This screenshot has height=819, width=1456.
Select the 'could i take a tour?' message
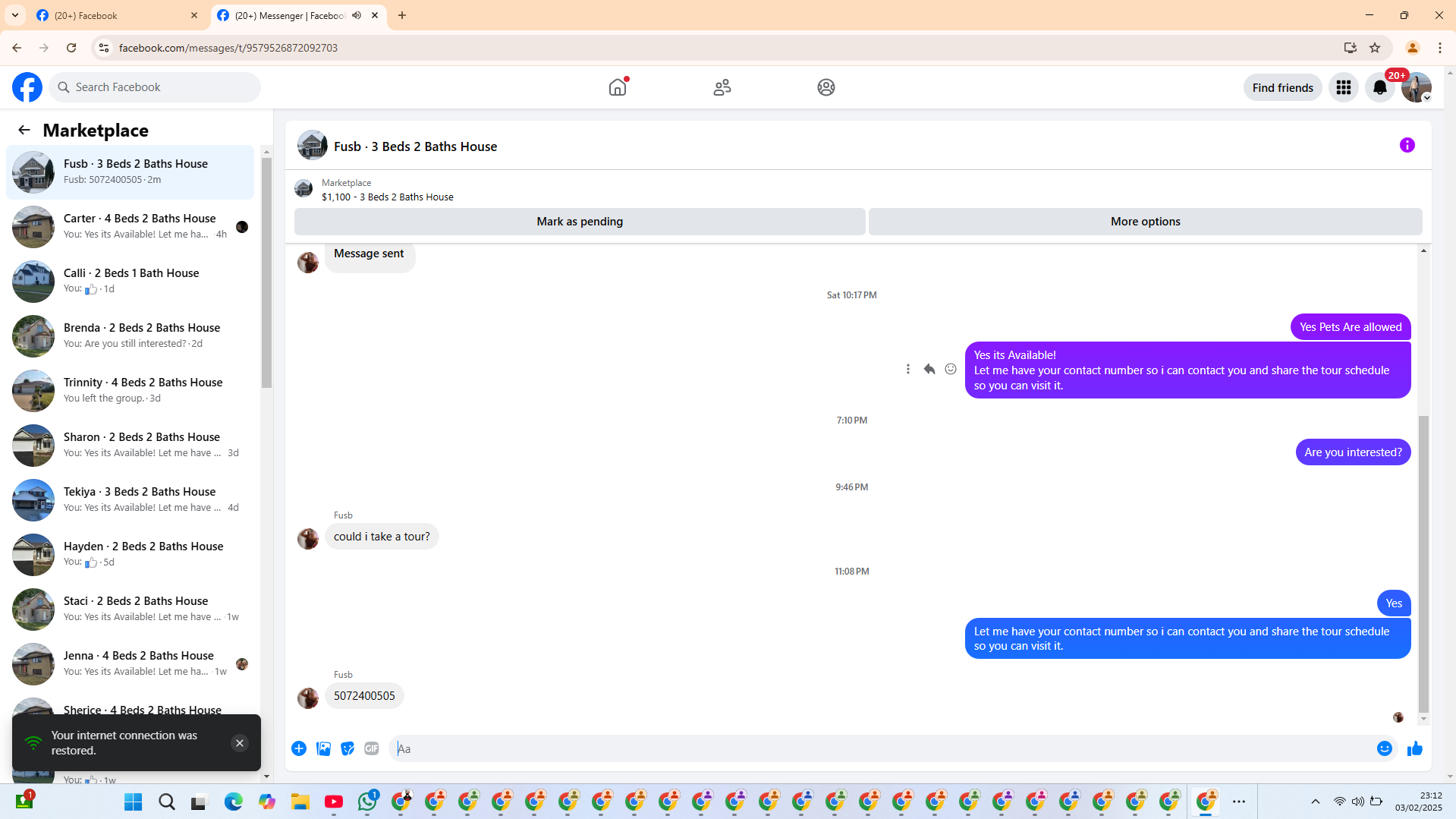tap(382, 537)
